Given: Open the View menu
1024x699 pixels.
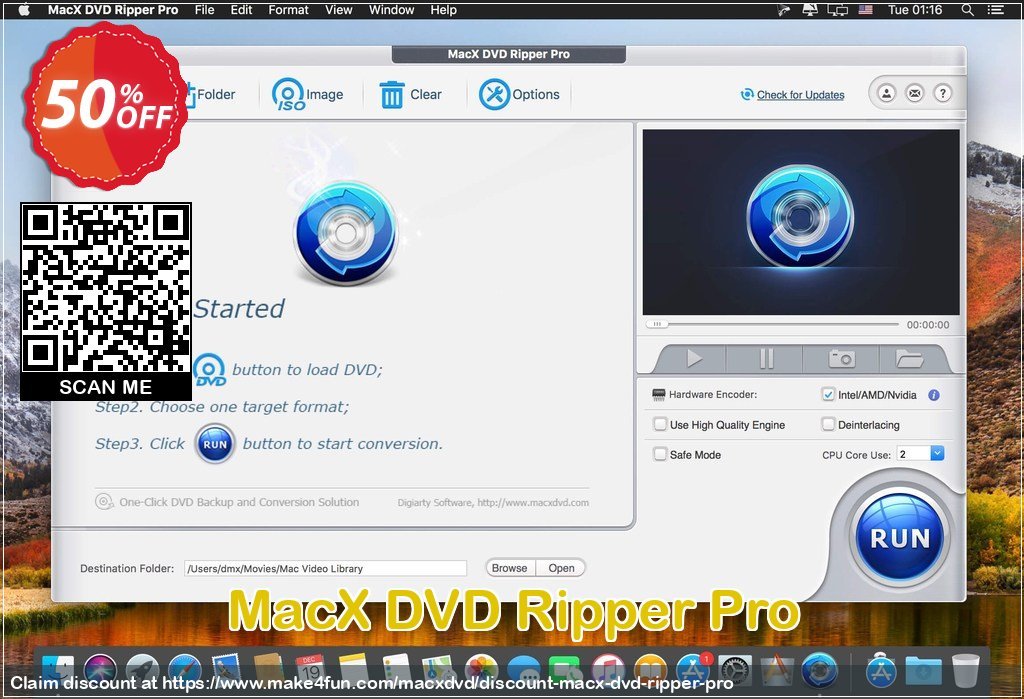Looking at the screenshot, I should 338,10.
